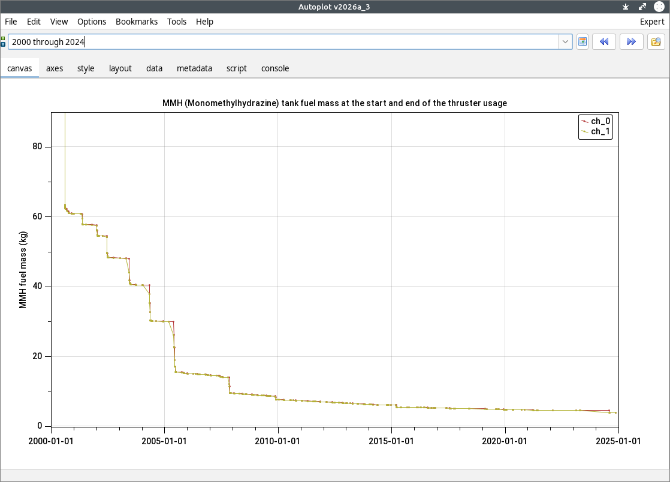Switch to the axes tab
The image size is (670, 482).
[x=55, y=68]
